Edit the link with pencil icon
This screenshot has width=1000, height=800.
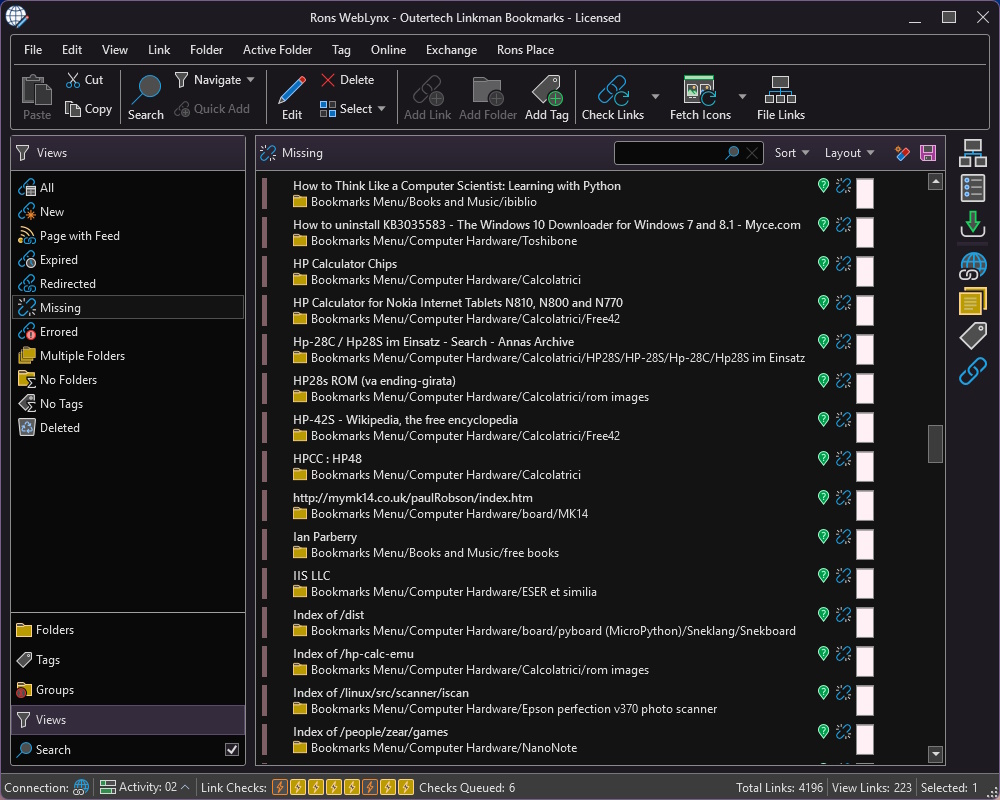click(x=291, y=97)
